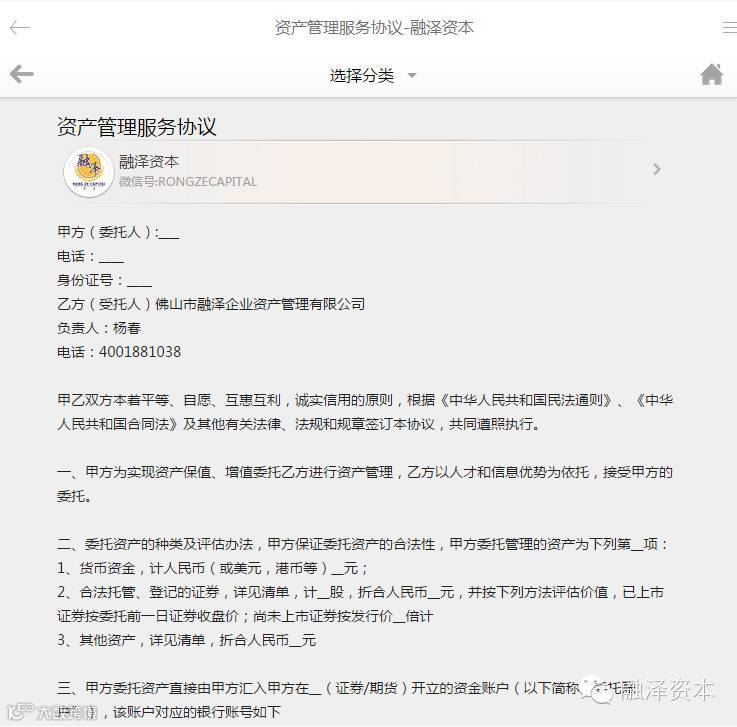737x727 pixels.
Task: Click the 资产管理服务协议 article heading
Action: point(137,127)
